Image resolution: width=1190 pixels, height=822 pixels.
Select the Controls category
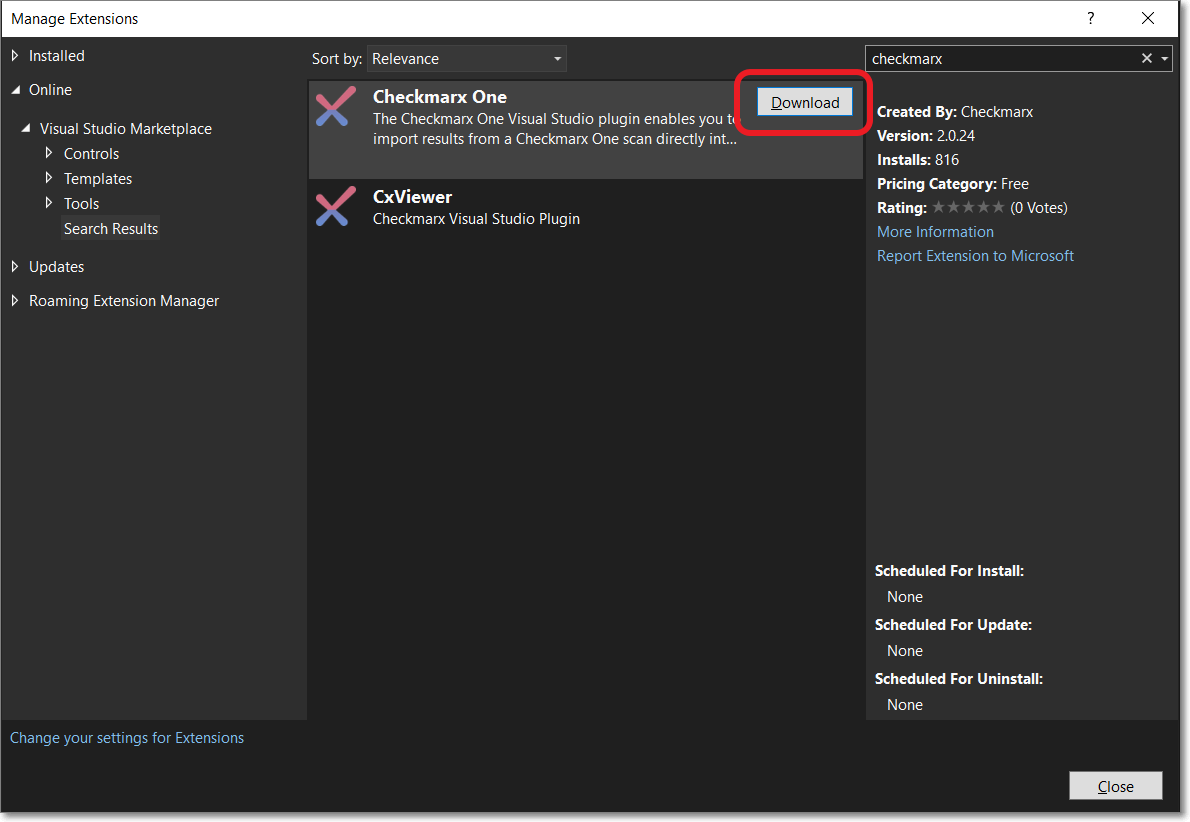[x=91, y=153]
